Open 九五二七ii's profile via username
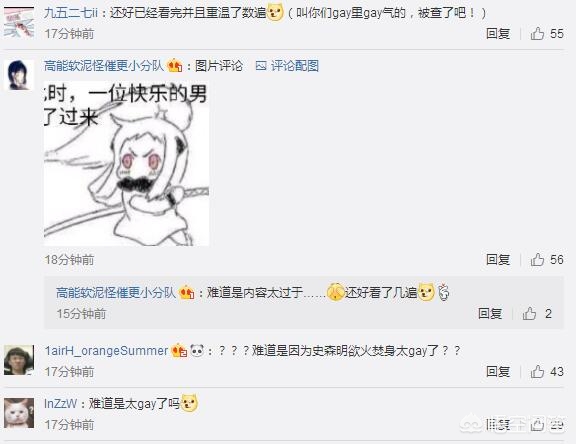The image size is (576, 444). point(71,13)
